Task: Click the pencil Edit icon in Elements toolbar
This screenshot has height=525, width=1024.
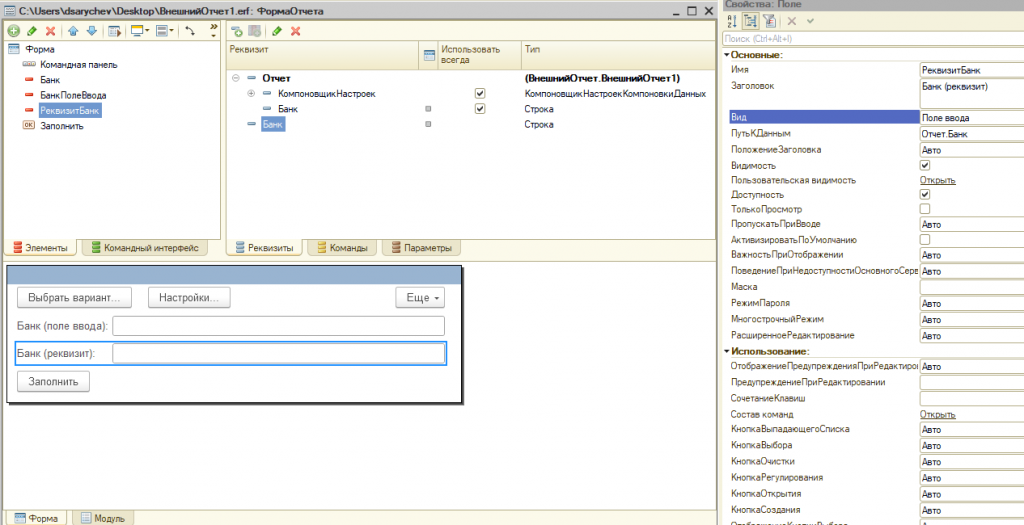Action: click(x=31, y=31)
